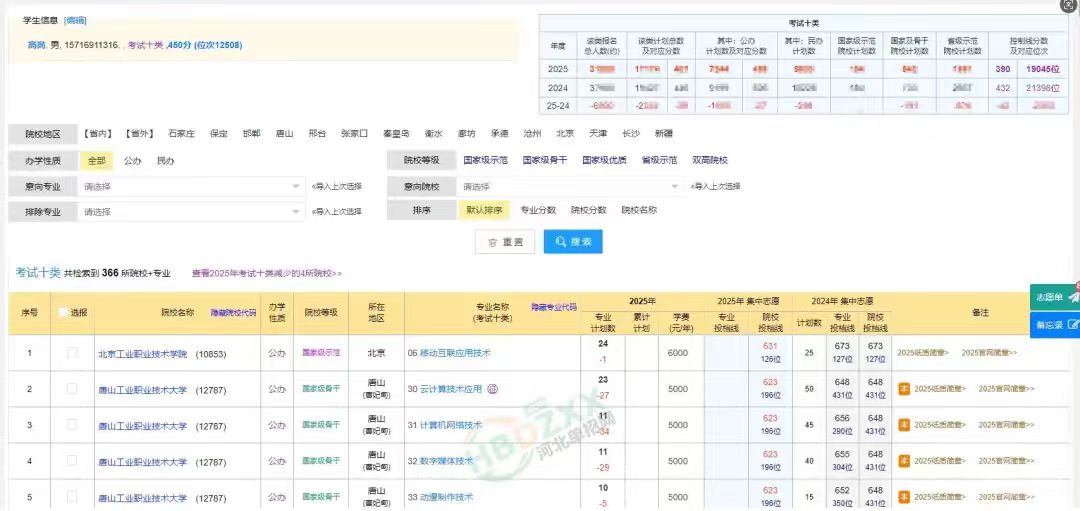The height and width of the screenshot is (511, 1080).
Task: Choose 民办 under 办学性质
Action: [165, 160]
